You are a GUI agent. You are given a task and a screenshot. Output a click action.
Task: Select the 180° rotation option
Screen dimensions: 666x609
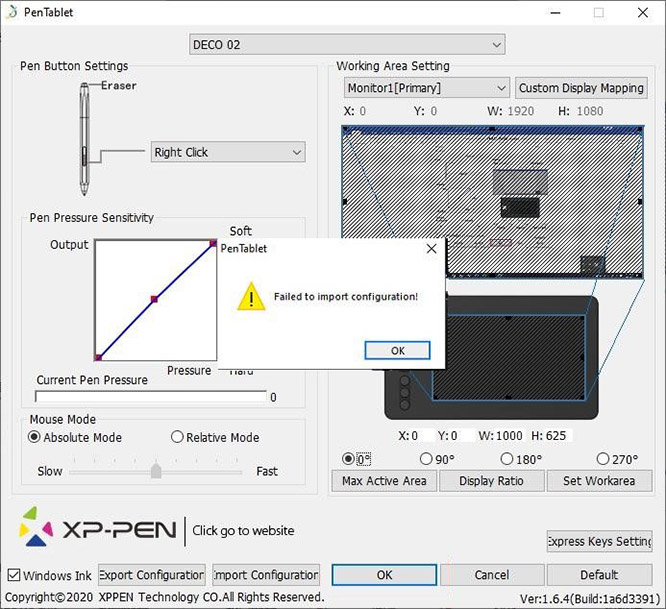pyautogui.click(x=507, y=459)
